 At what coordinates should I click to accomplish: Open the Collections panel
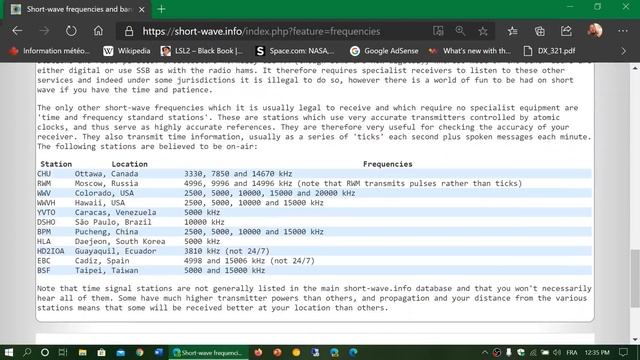(x=540, y=31)
